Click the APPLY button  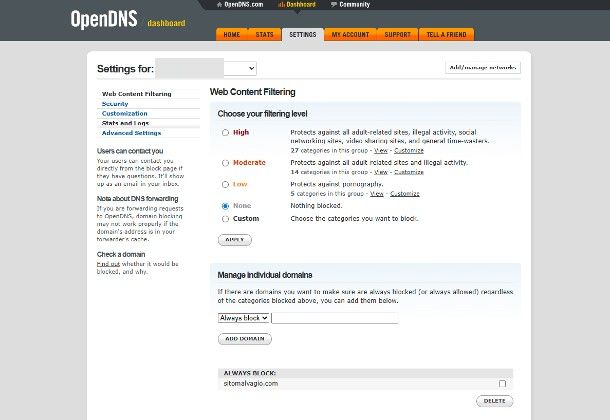coord(235,240)
